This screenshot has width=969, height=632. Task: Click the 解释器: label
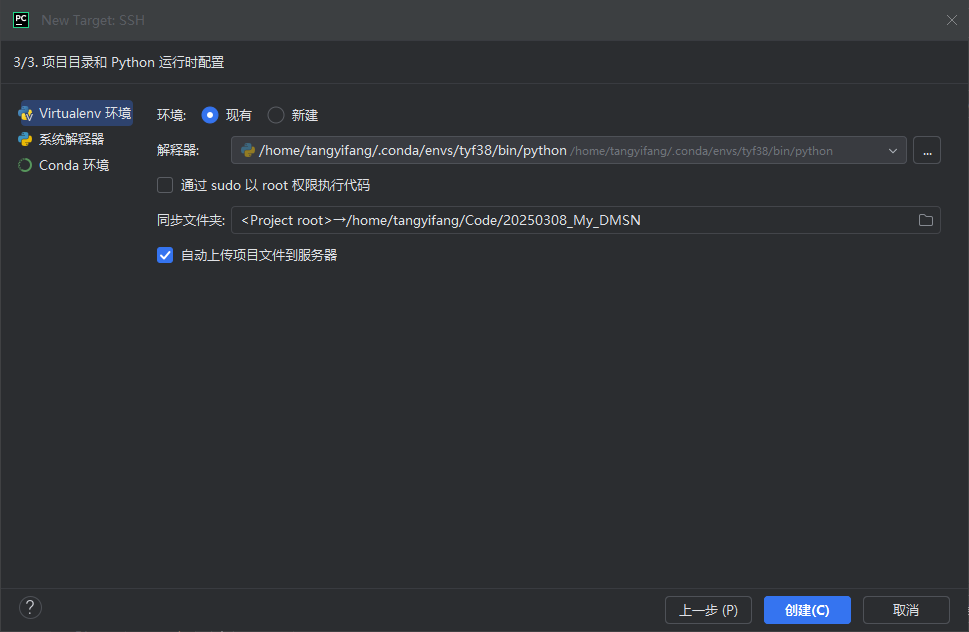[x=178, y=150]
